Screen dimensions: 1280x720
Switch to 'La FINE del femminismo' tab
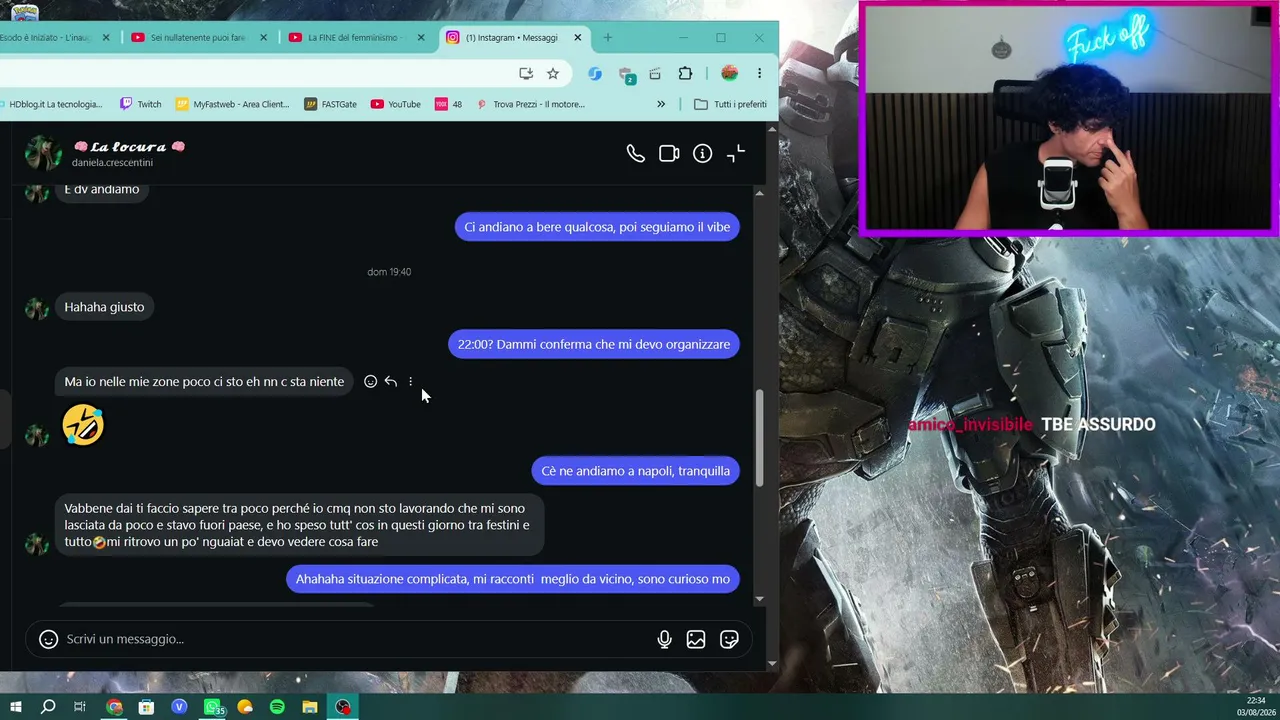pos(355,38)
